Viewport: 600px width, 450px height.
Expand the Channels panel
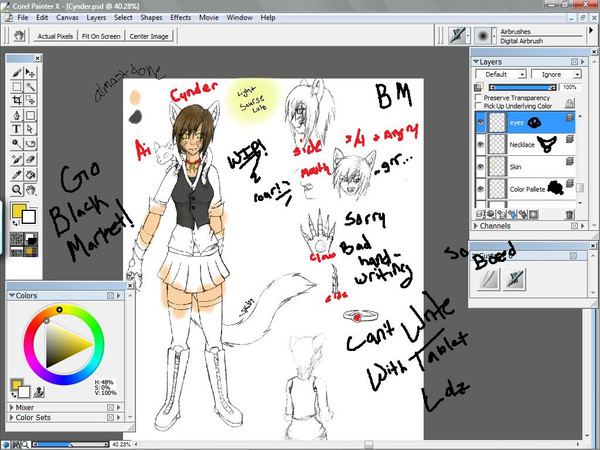click(477, 226)
